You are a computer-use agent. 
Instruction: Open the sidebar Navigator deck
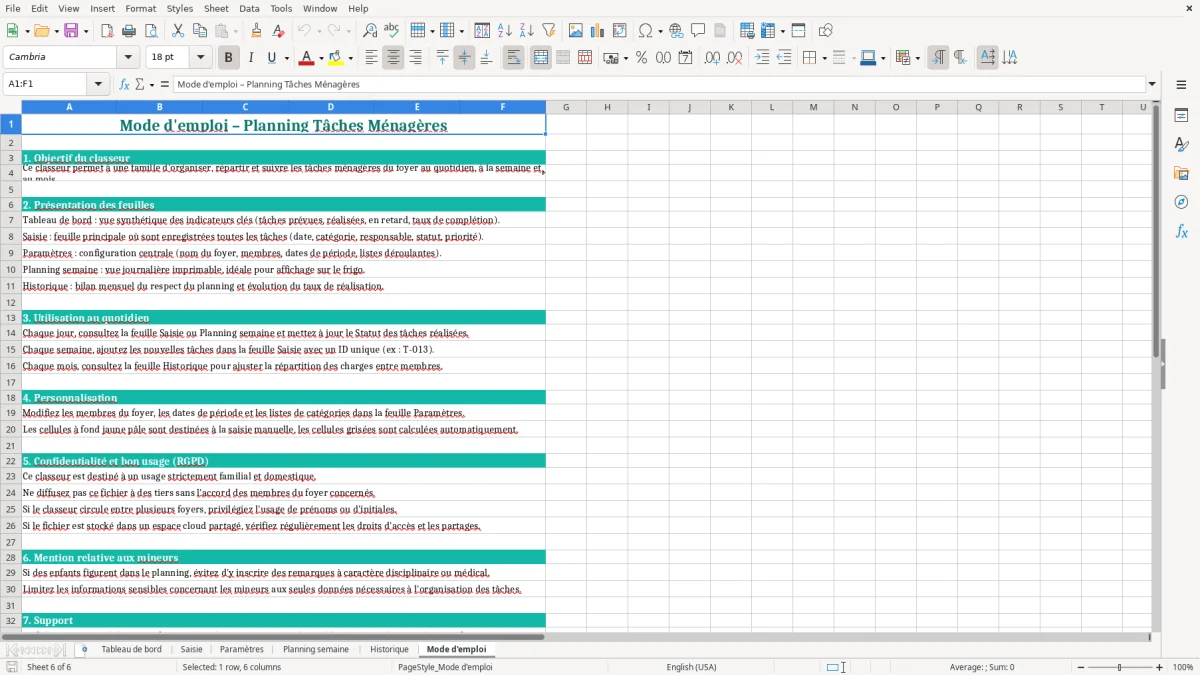click(x=1181, y=202)
